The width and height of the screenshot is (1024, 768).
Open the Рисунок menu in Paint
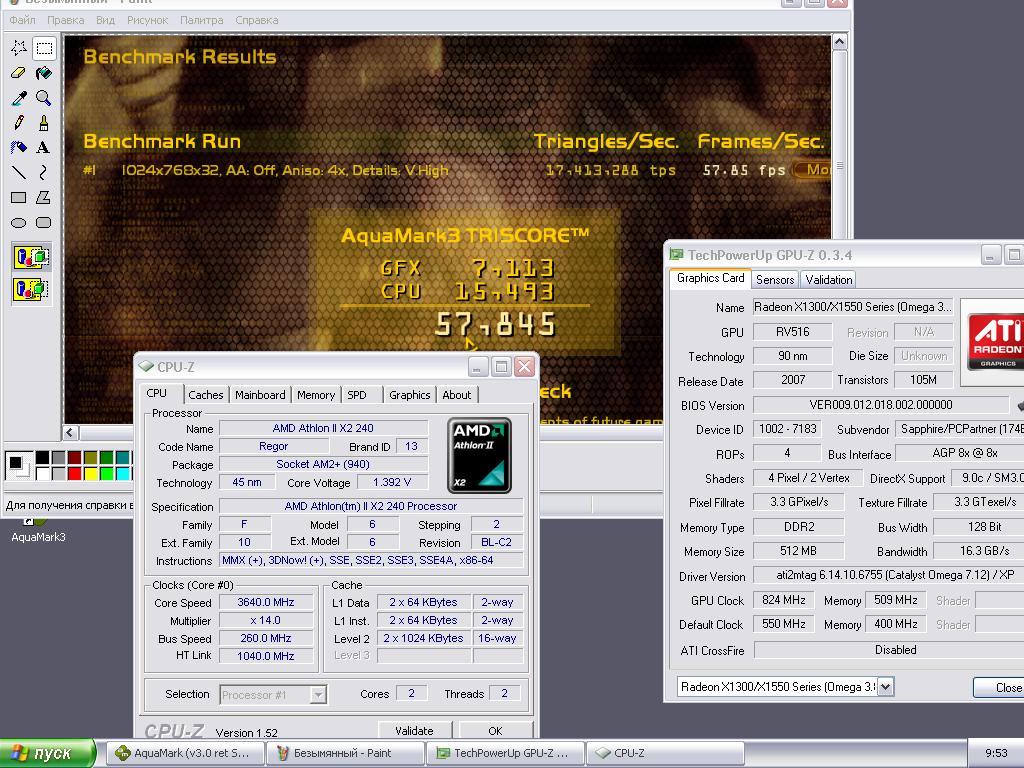148,20
